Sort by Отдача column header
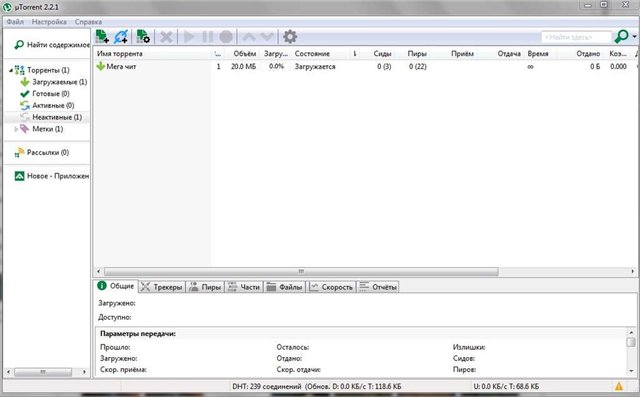Screen dimensions: 640x397 (x=509, y=54)
